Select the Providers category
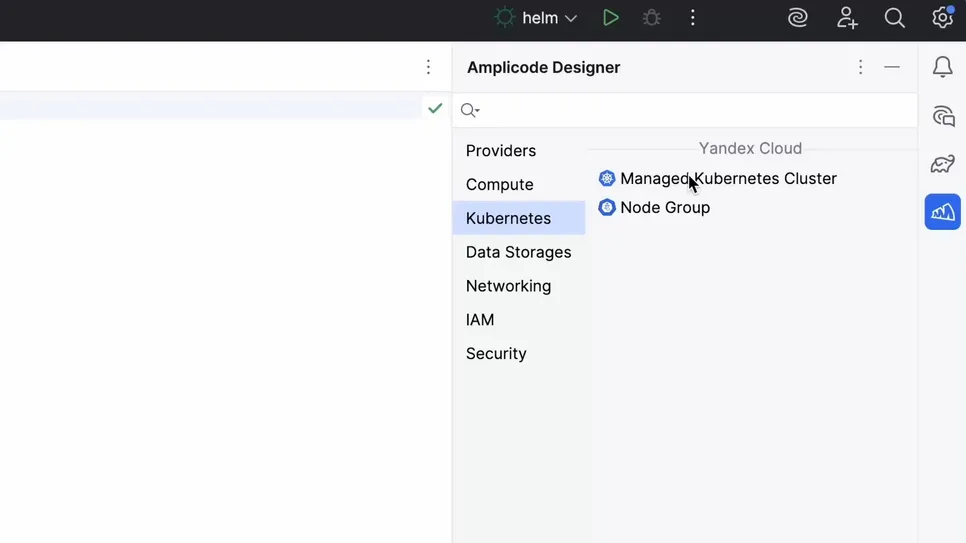 (x=501, y=151)
